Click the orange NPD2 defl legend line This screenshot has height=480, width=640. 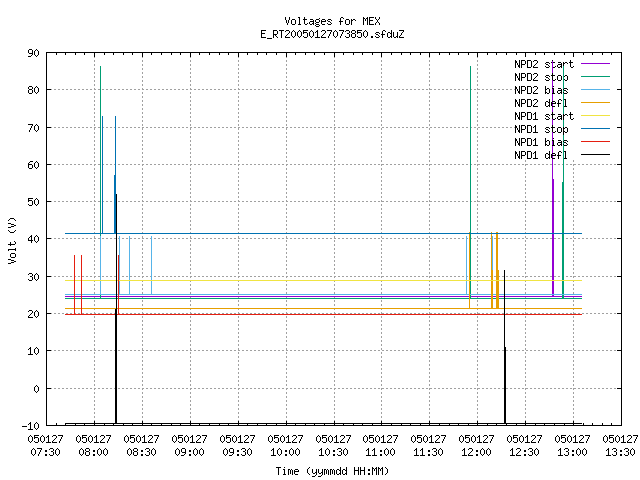point(595,102)
